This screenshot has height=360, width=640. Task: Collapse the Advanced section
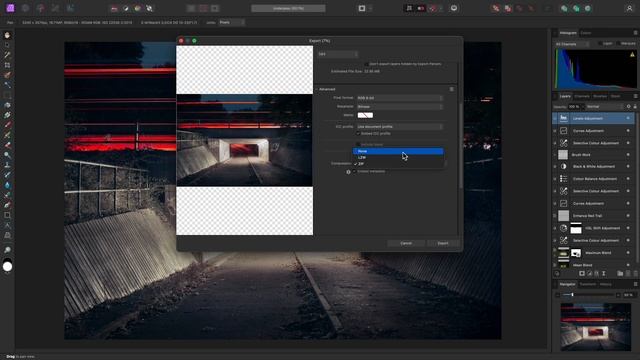click(x=316, y=89)
